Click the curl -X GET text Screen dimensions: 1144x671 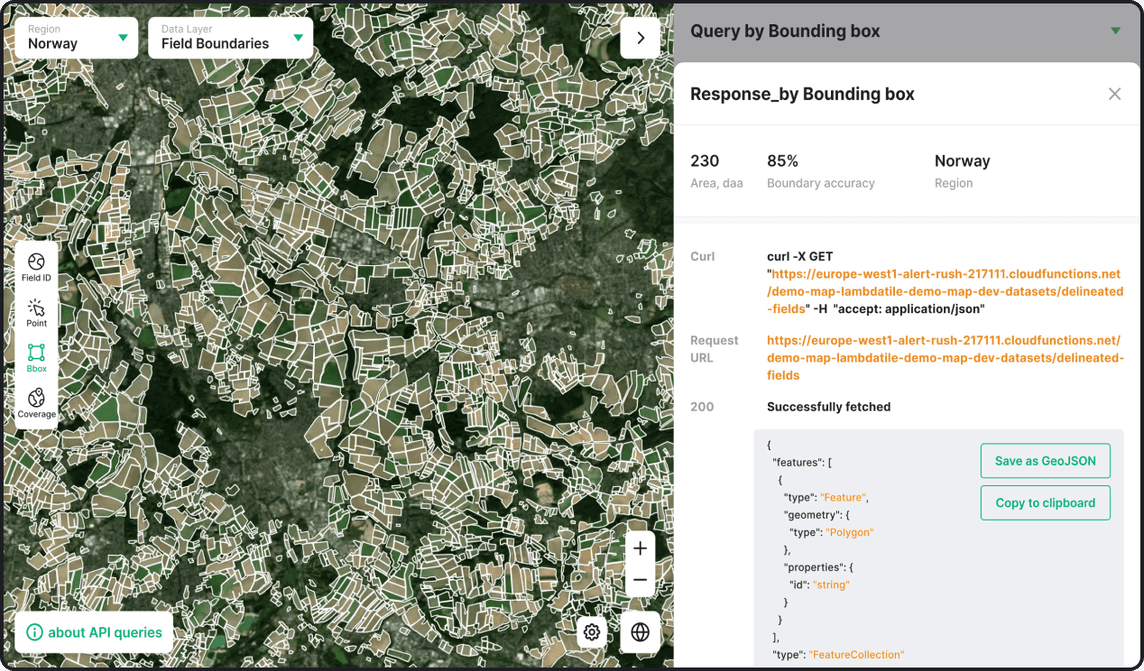(x=800, y=257)
